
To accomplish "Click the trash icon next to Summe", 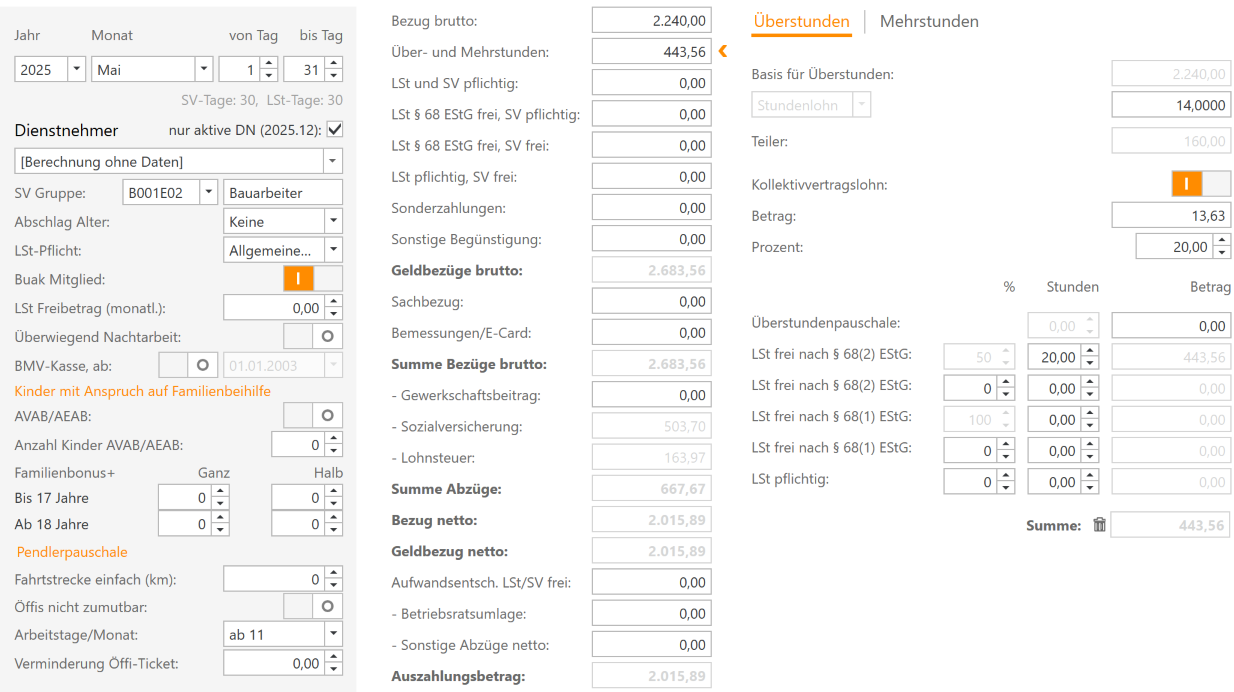I will tap(1099, 525).
